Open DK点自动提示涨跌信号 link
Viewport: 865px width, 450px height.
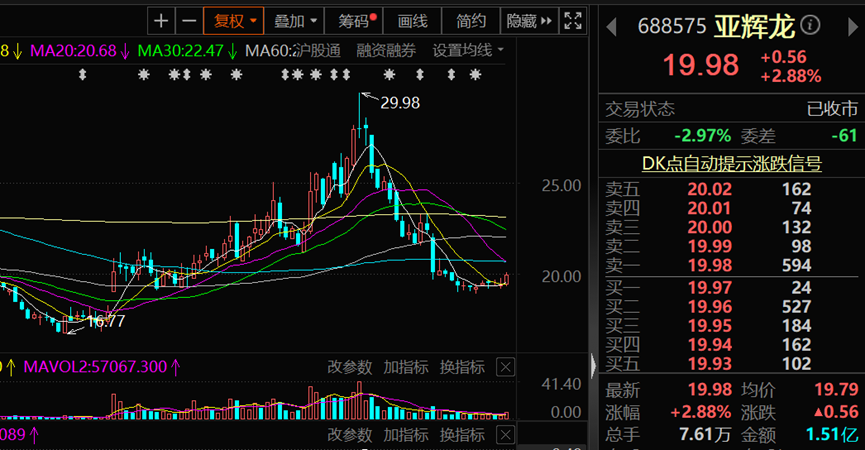click(731, 164)
